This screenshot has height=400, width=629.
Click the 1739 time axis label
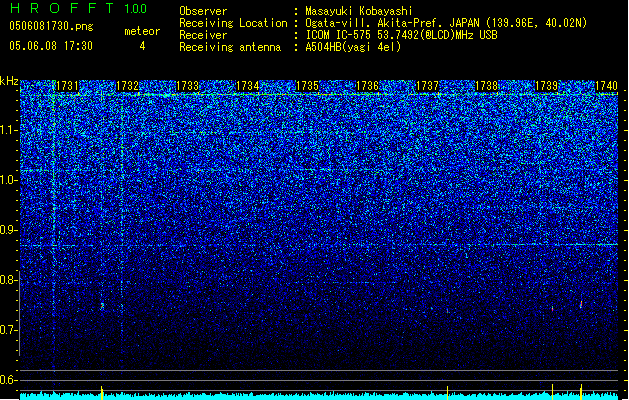tap(547, 86)
